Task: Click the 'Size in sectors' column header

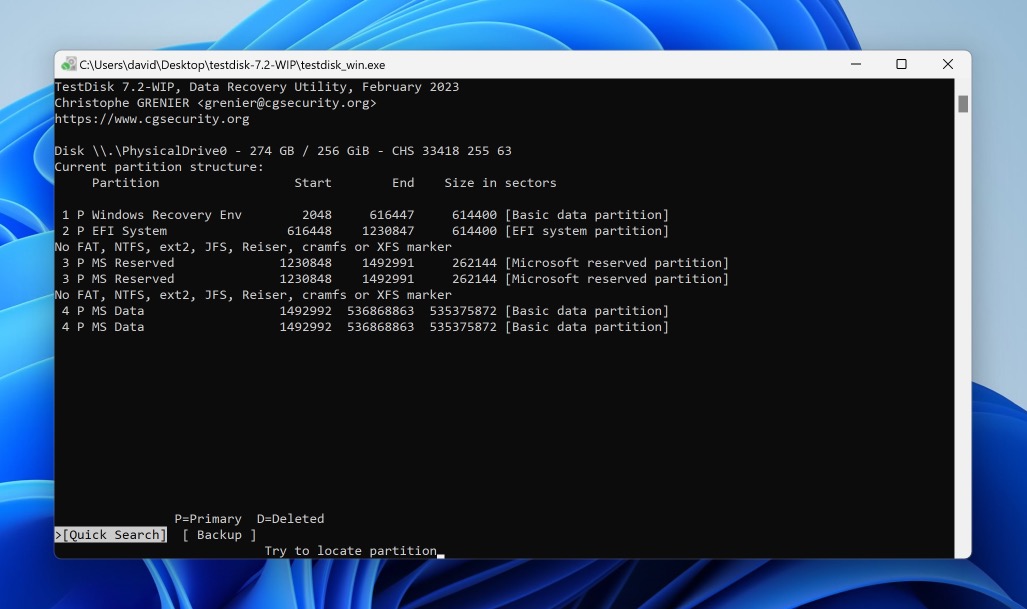Action: point(500,183)
